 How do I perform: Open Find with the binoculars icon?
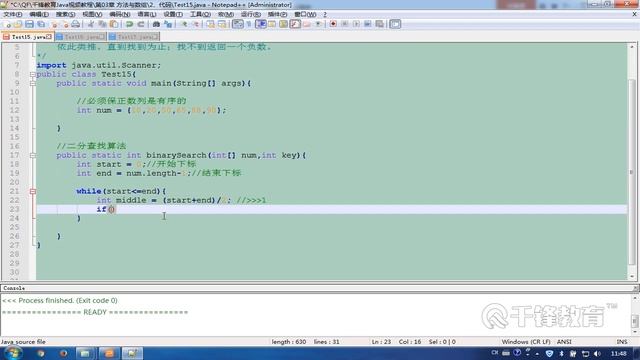[156, 24]
